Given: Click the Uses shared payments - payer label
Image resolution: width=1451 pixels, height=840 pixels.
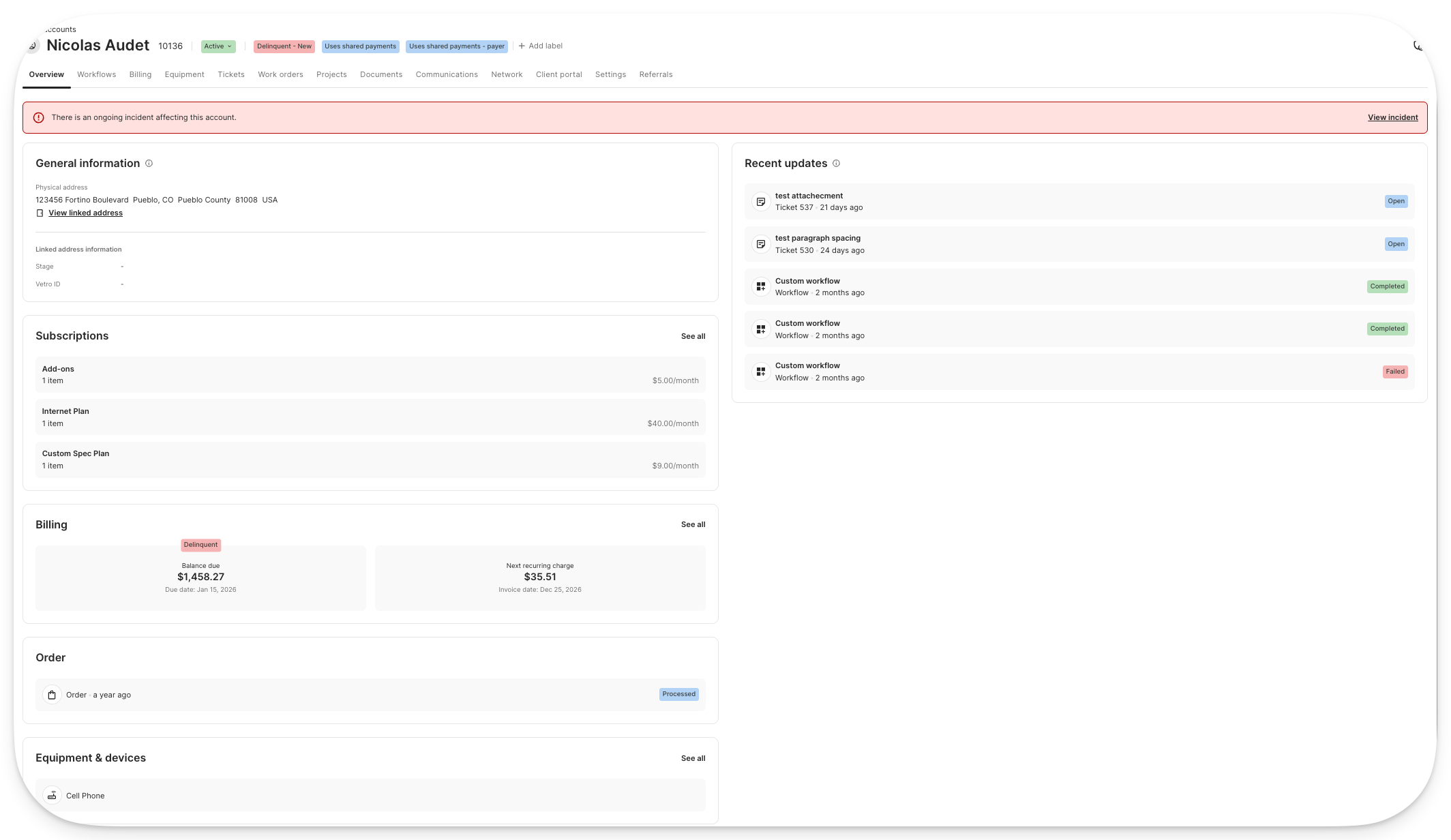Looking at the screenshot, I should pos(457,46).
